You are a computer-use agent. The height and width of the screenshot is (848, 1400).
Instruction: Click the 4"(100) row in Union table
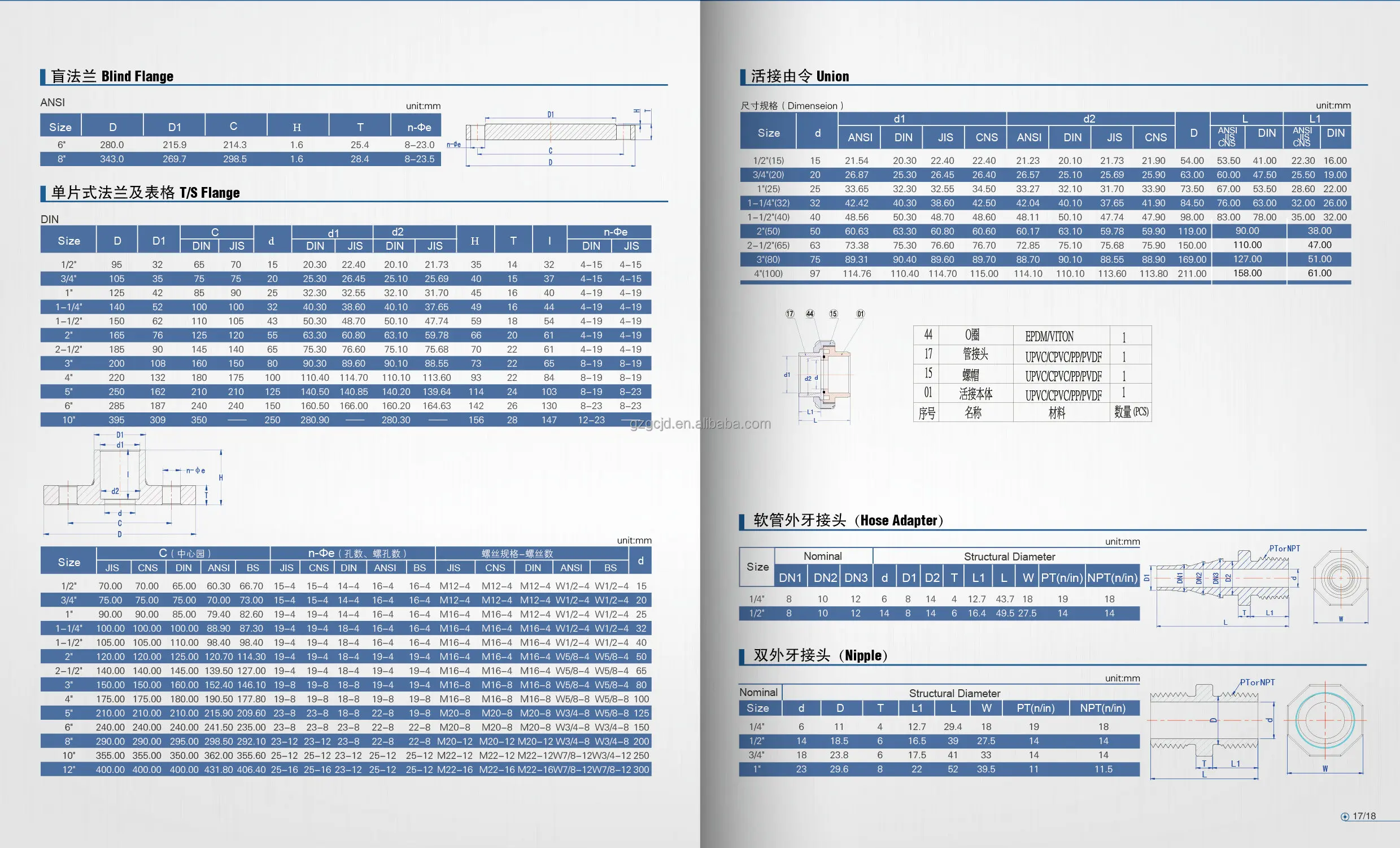pos(768,273)
